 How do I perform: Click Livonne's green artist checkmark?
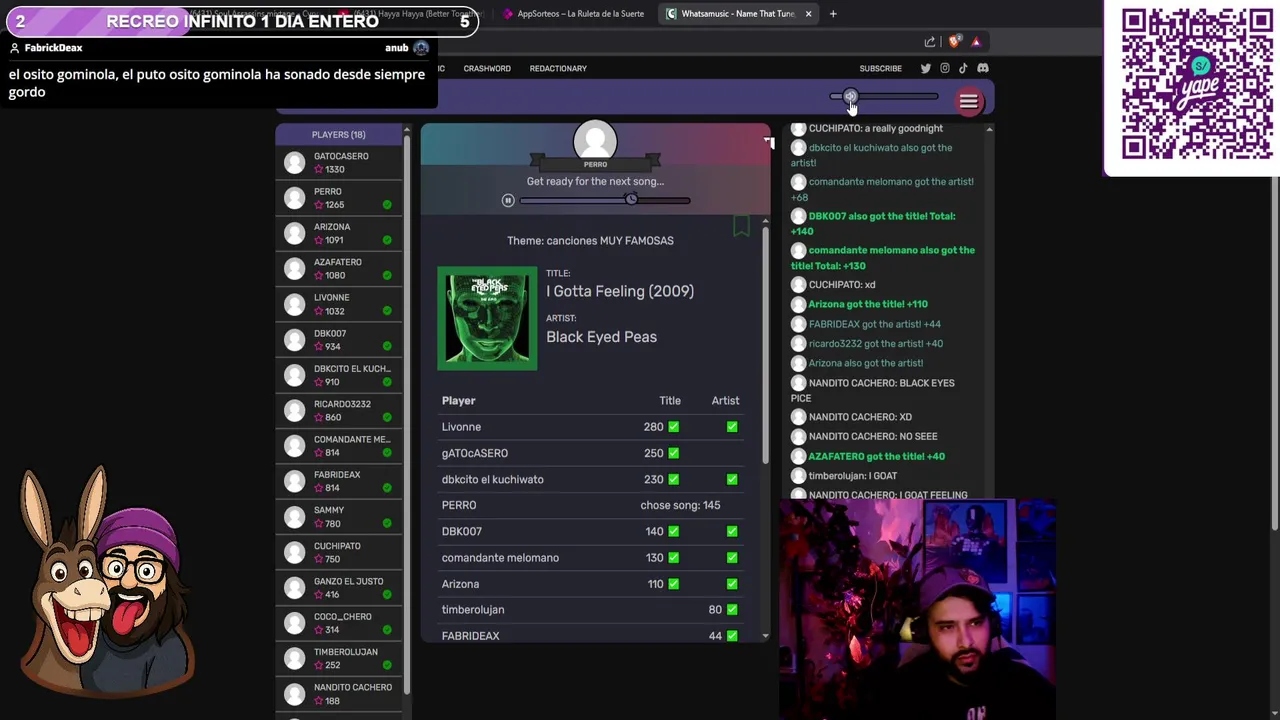click(x=732, y=427)
